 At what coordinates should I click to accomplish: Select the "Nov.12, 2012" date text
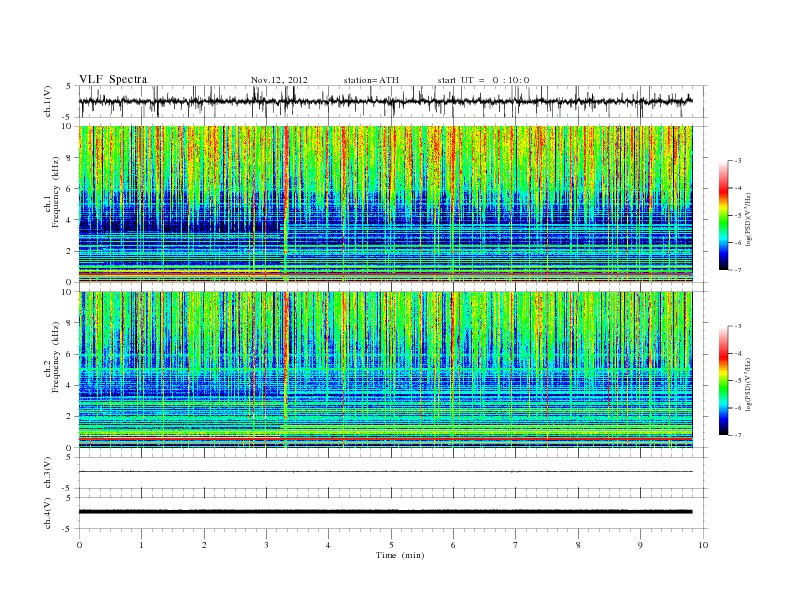click(x=279, y=80)
